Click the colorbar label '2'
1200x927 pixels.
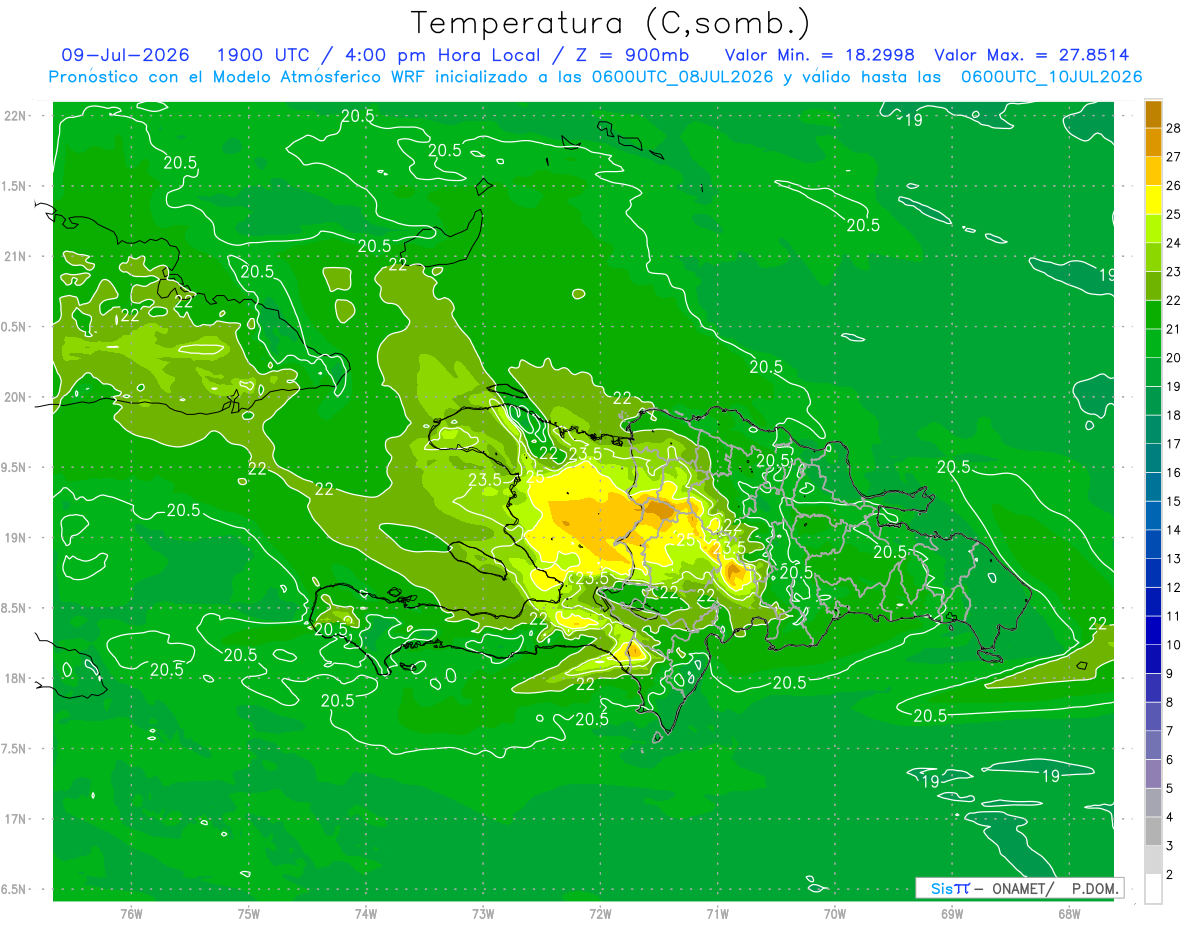[1171, 875]
